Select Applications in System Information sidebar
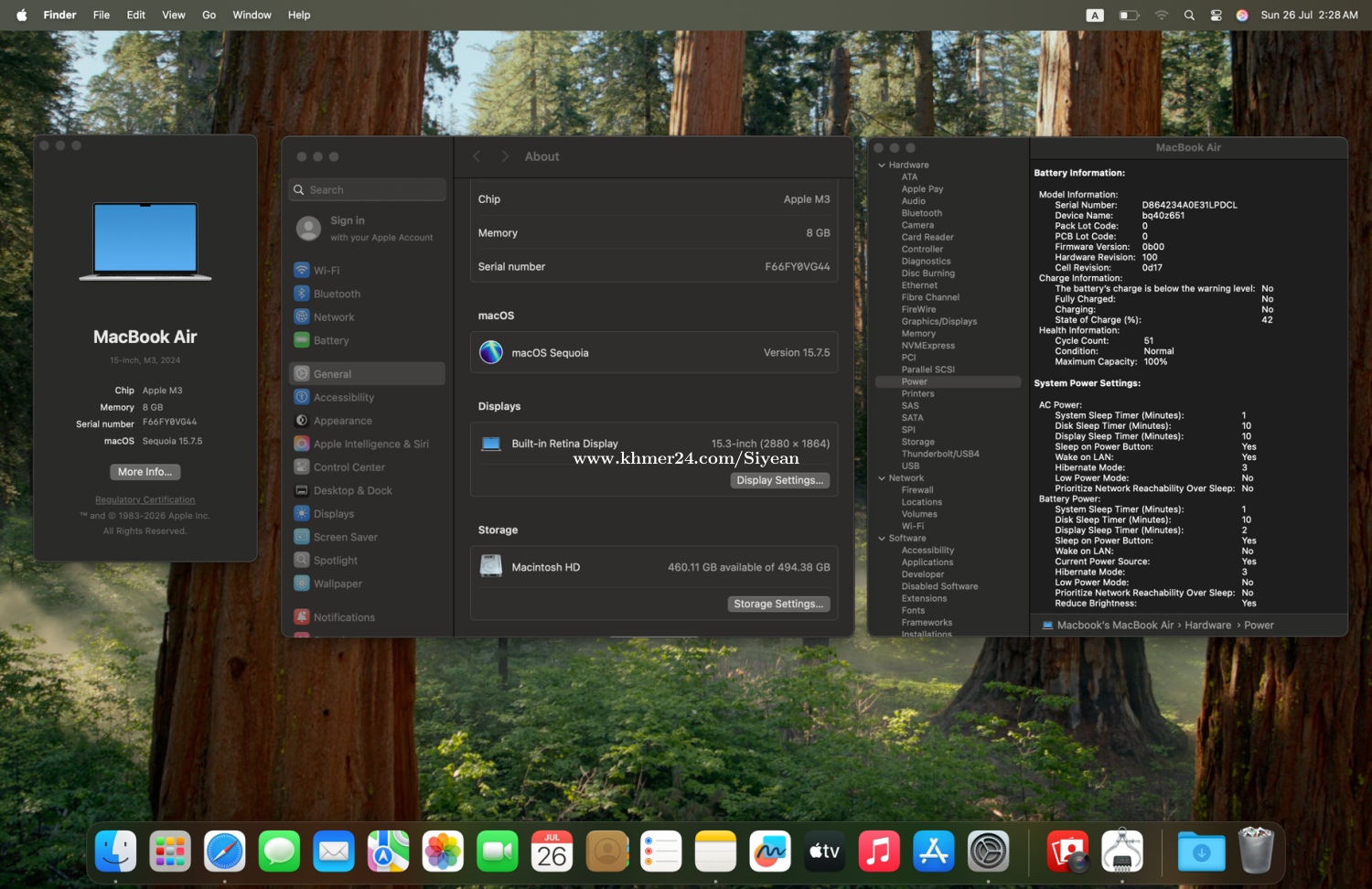Viewport: 1372px width, 889px height. (x=927, y=562)
